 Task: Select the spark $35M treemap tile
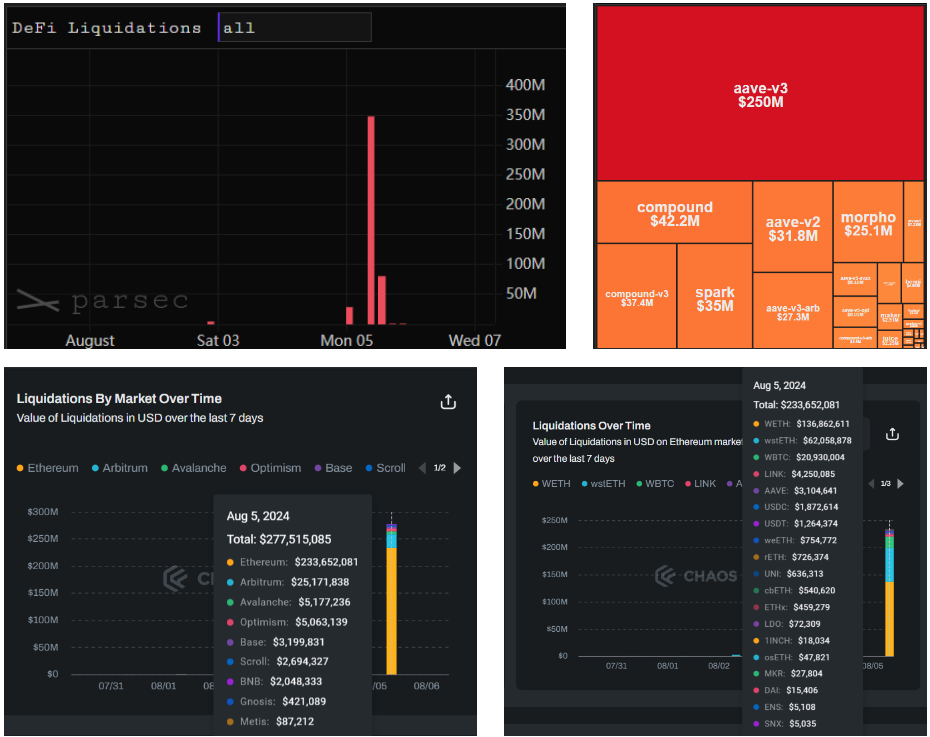coord(714,298)
